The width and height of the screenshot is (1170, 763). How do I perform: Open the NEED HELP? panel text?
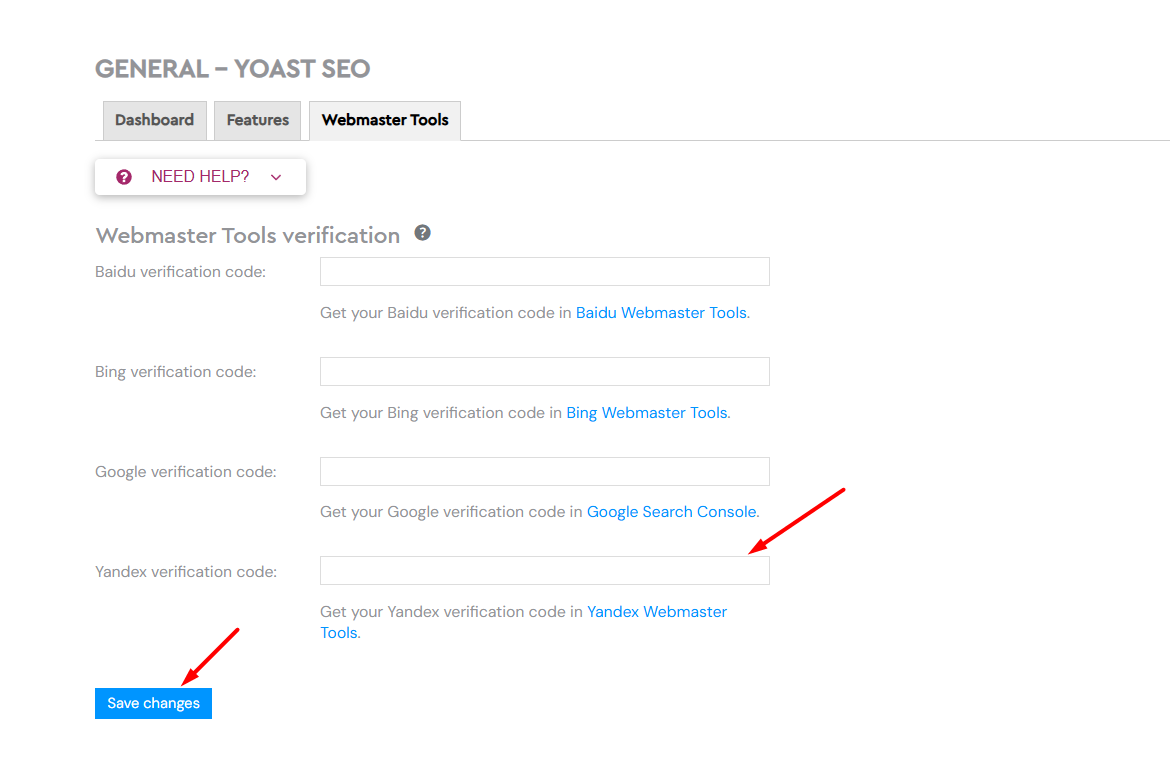[x=200, y=177]
